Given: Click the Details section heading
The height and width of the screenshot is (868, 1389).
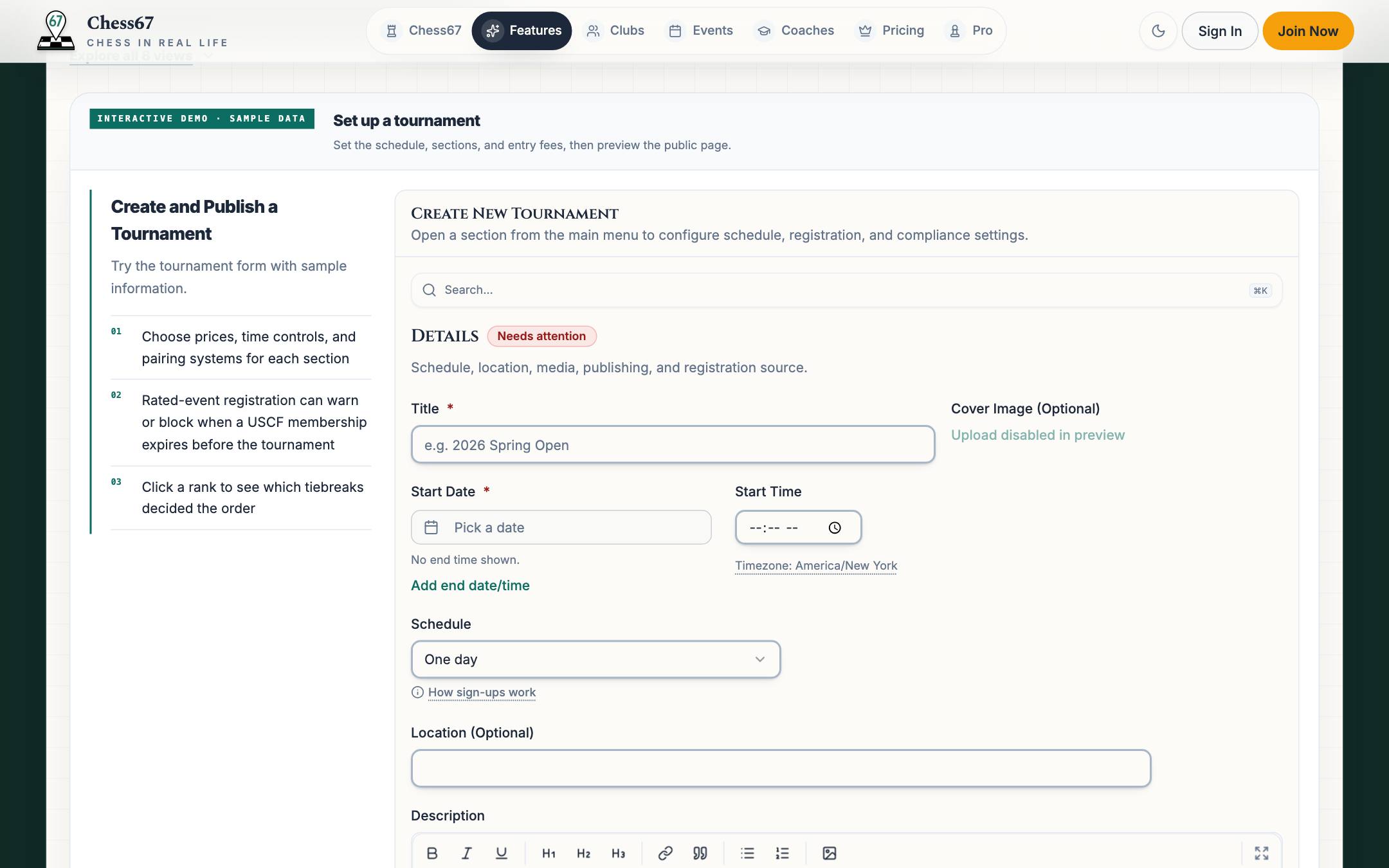Looking at the screenshot, I should tap(445, 336).
